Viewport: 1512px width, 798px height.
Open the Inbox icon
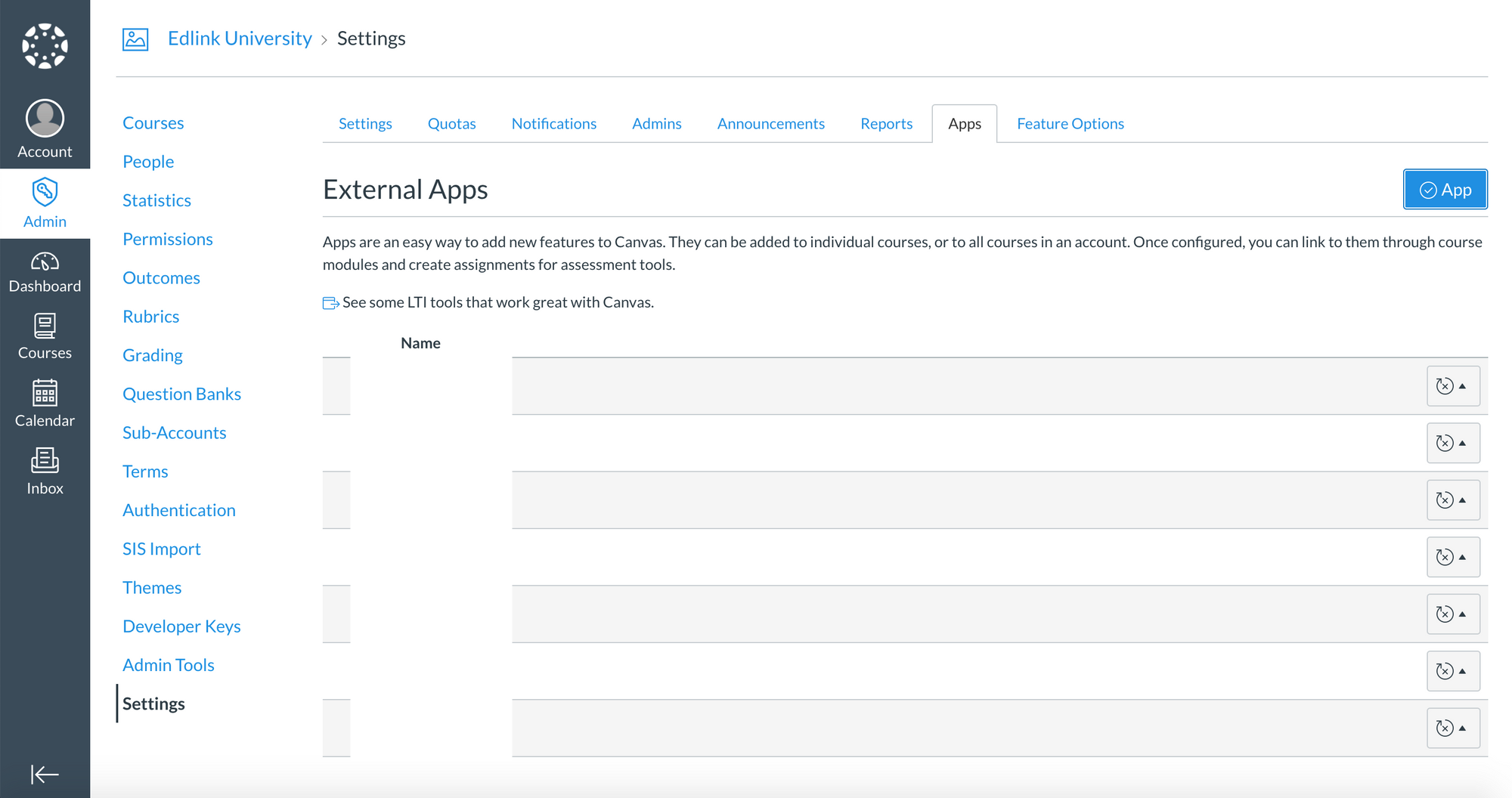(x=45, y=461)
